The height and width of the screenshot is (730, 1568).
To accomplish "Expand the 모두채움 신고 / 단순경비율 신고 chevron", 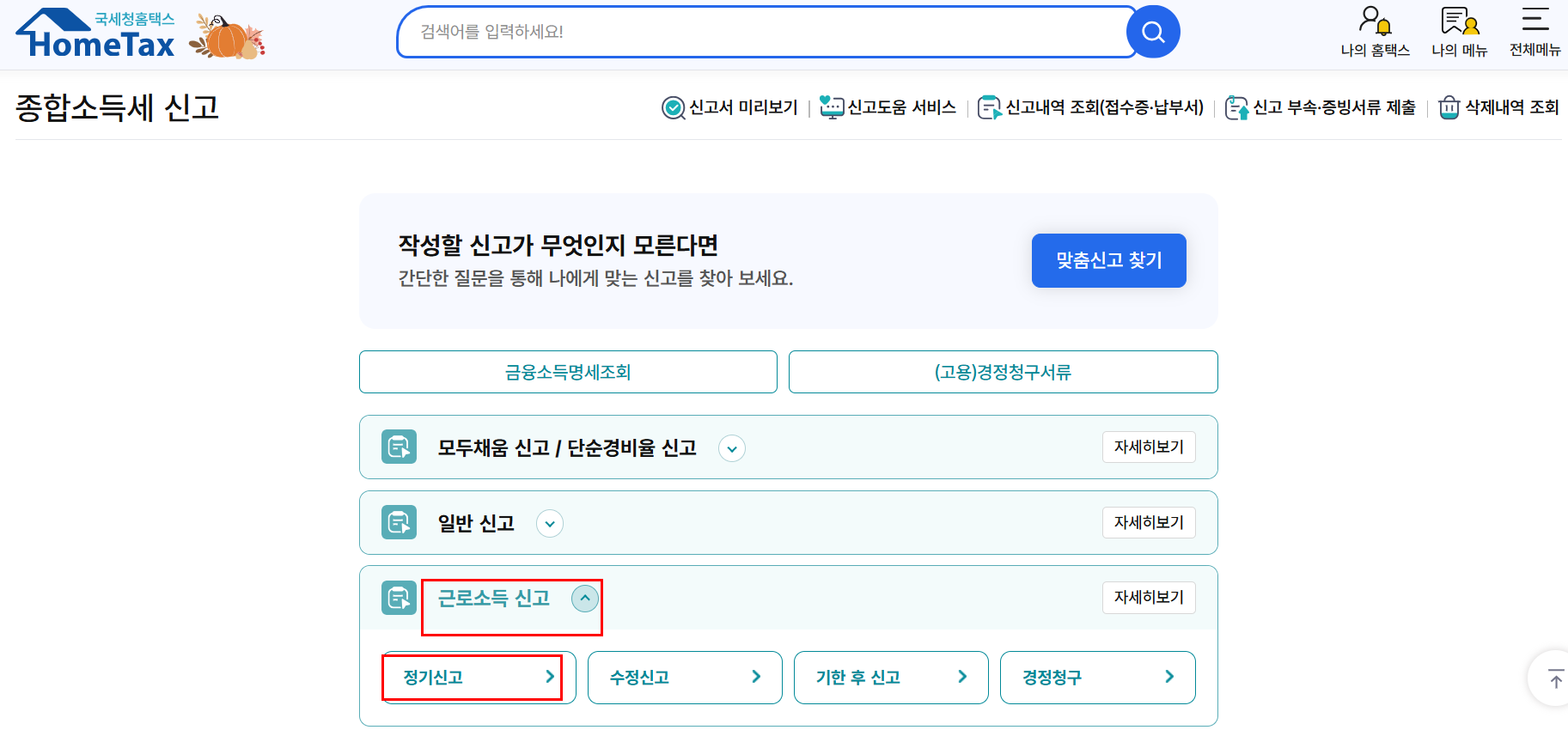I will coord(732,448).
